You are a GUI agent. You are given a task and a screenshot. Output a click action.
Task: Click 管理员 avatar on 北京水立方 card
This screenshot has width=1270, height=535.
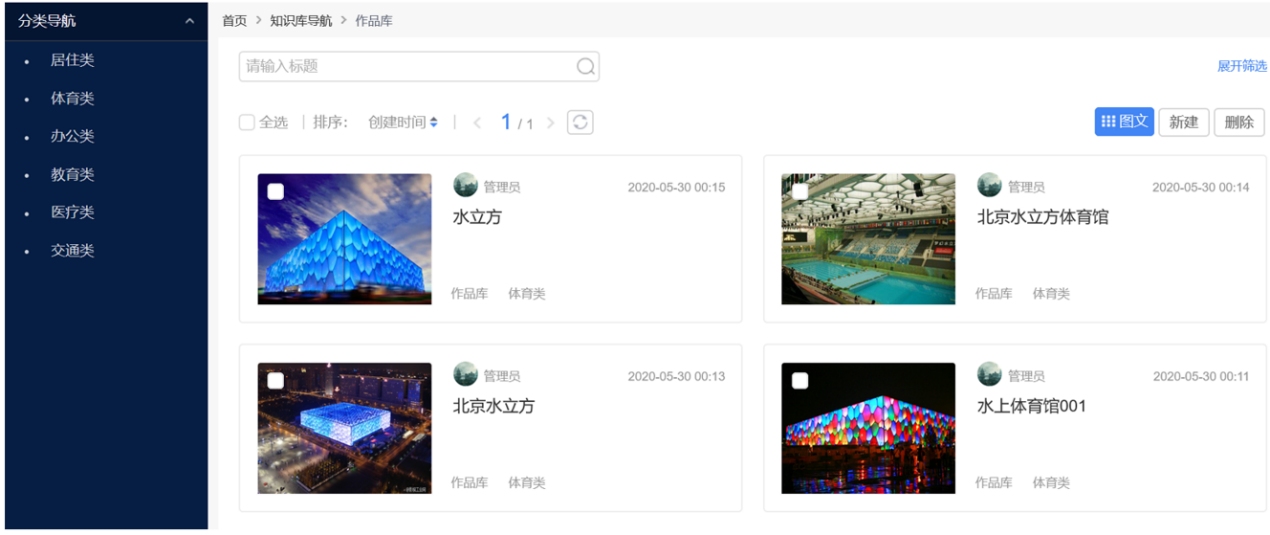point(465,374)
